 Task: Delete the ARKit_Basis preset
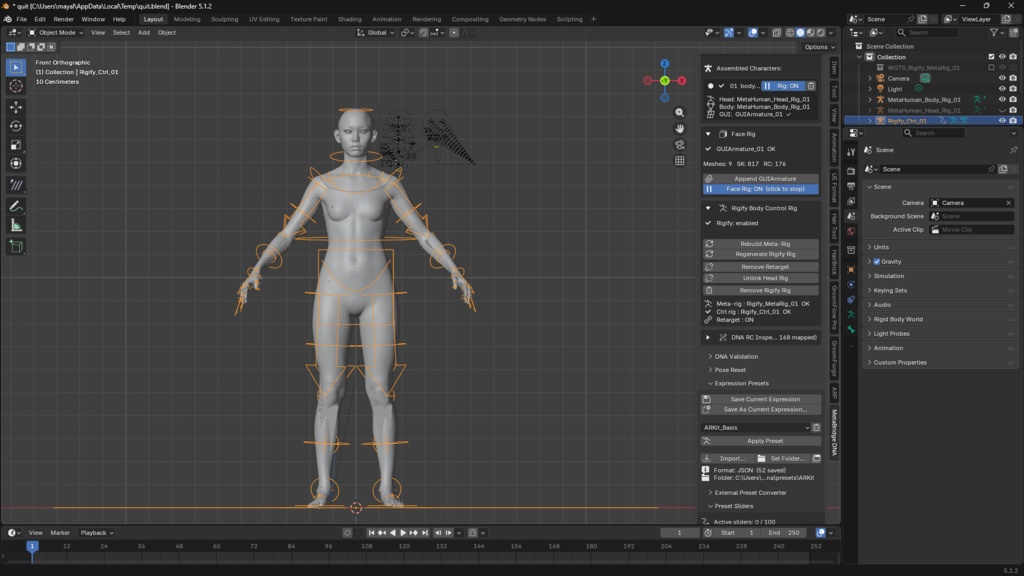tap(816, 428)
